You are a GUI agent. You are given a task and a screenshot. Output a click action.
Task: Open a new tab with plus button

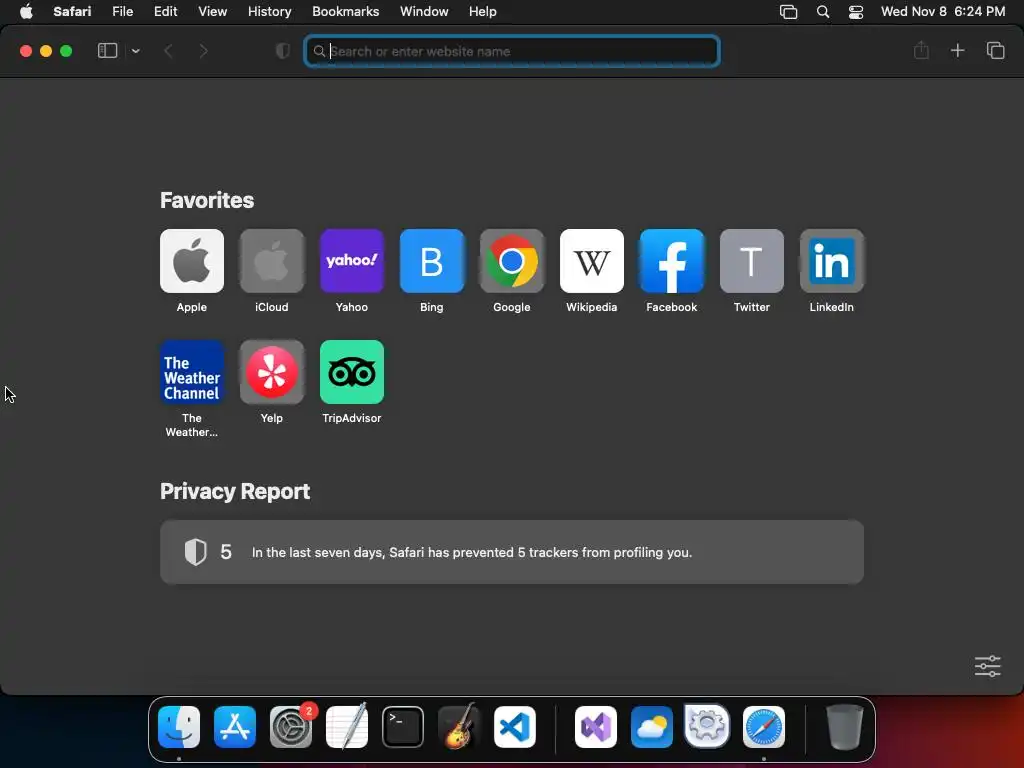coord(957,50)
